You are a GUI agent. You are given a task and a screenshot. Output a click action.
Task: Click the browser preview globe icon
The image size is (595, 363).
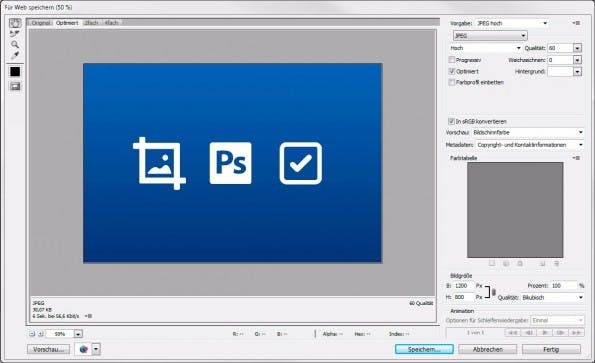click(x=84, y=349)
